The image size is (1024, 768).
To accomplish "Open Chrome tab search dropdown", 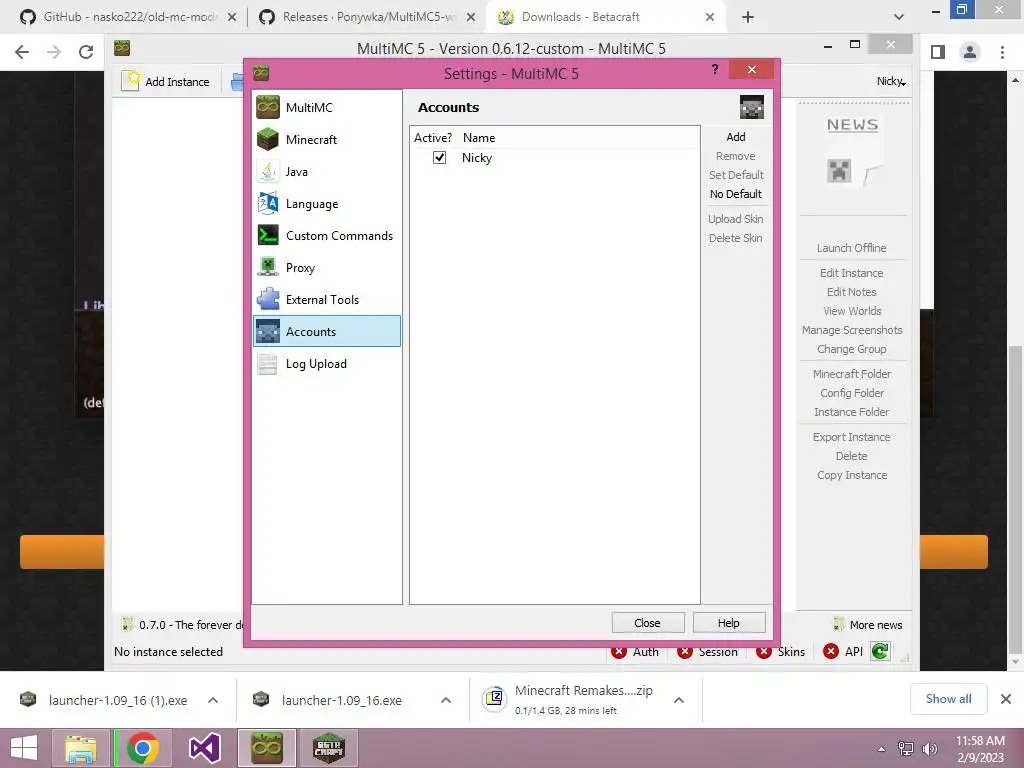I will tap(899, 17).
